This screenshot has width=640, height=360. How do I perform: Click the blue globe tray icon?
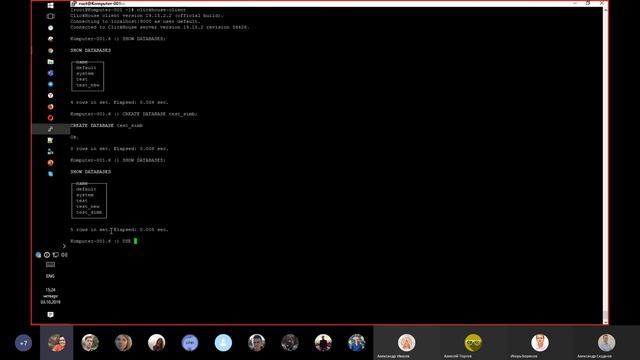(x=38, y=255)
